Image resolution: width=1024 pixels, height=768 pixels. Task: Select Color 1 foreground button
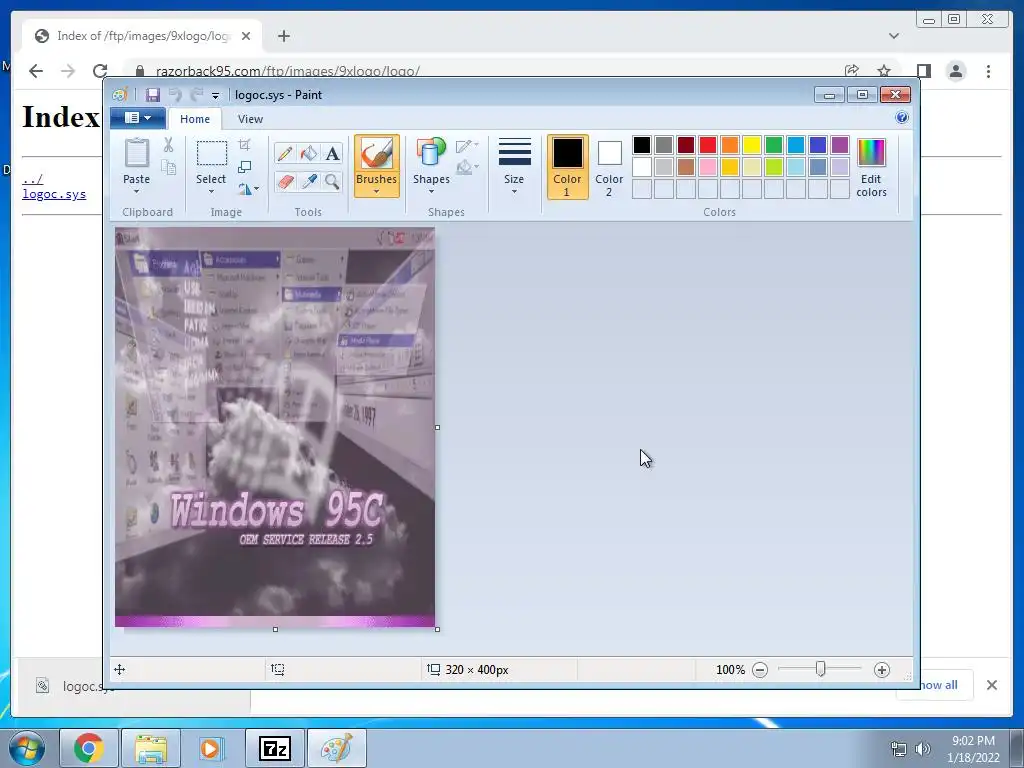coord(568,167)
